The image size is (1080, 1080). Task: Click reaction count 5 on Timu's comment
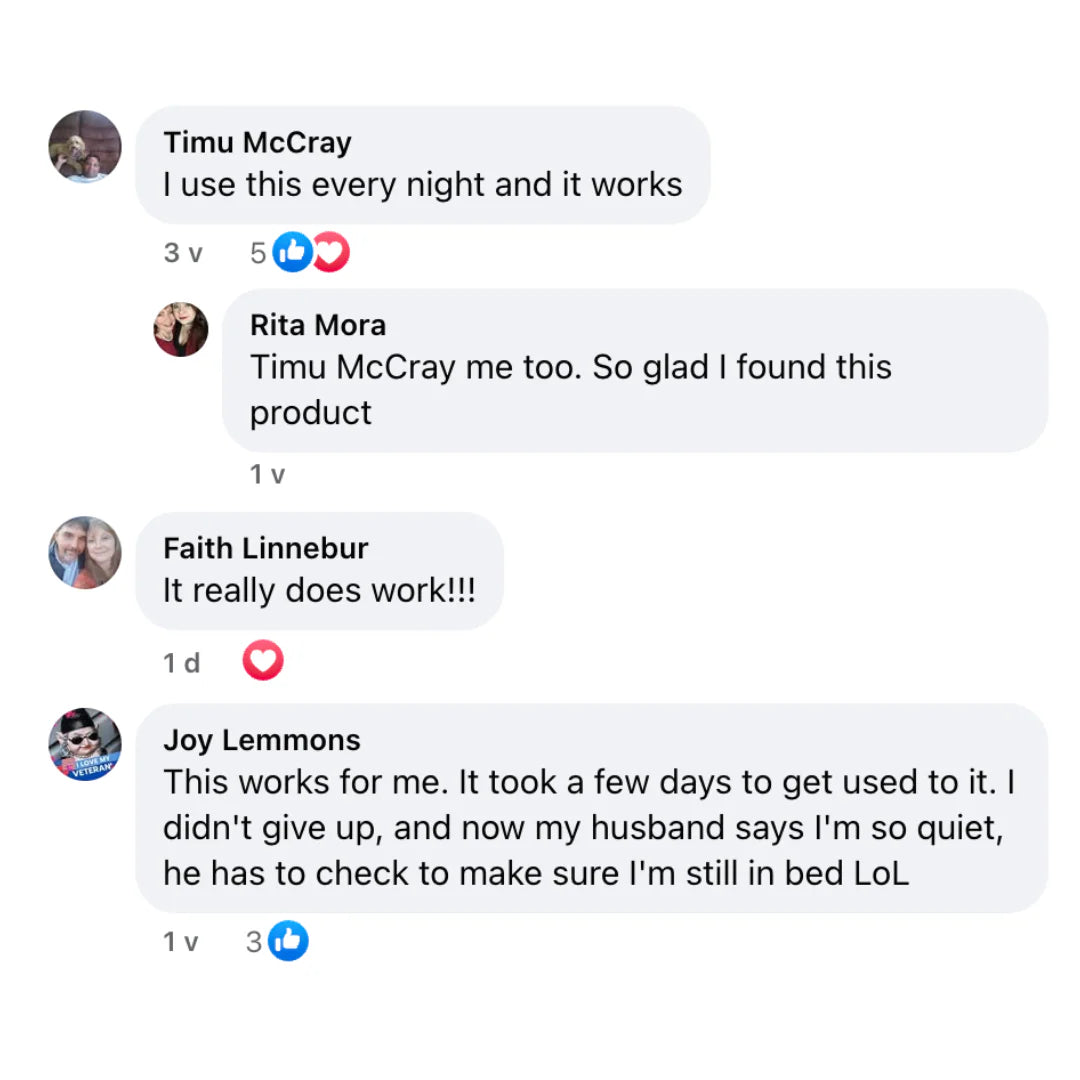click(x=258, y=253)
